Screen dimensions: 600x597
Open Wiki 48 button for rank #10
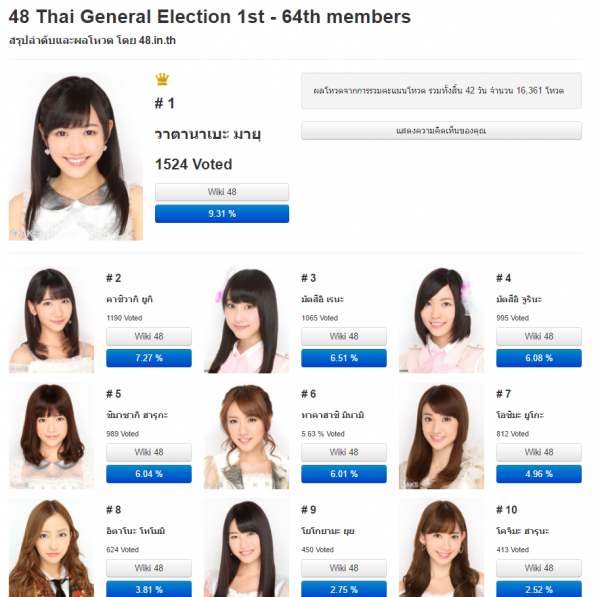pos(539,568)
